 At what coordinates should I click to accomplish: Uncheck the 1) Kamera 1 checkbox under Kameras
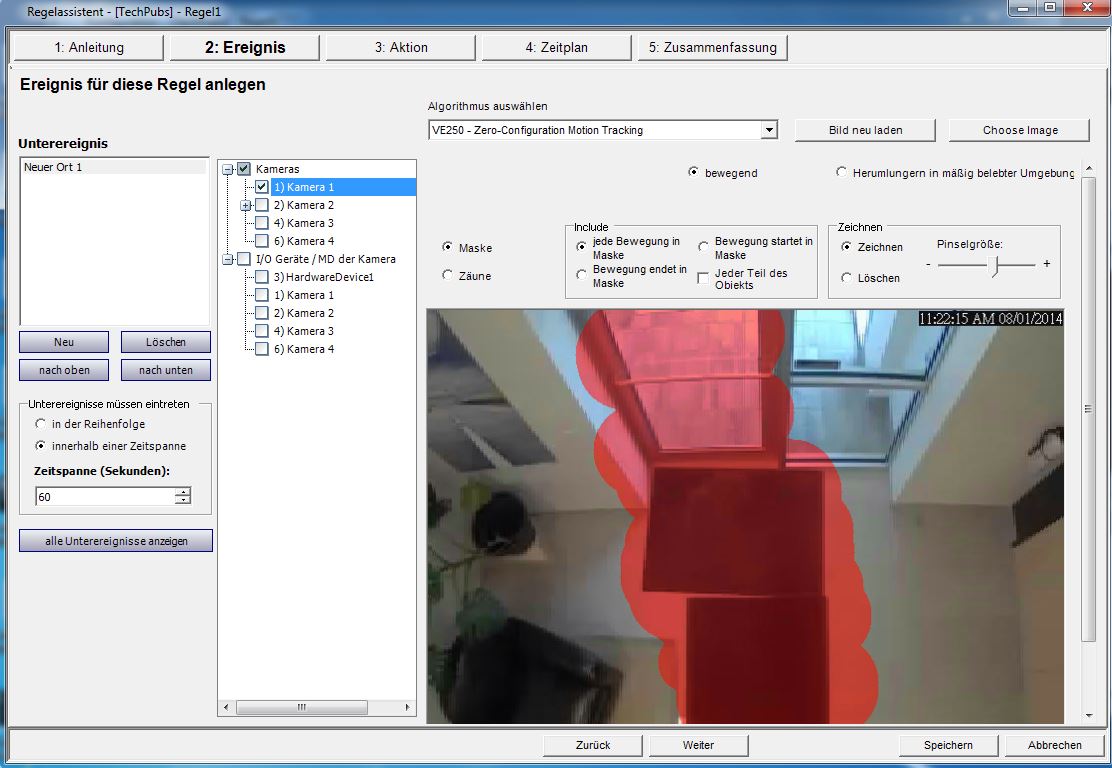click(262, 187)
